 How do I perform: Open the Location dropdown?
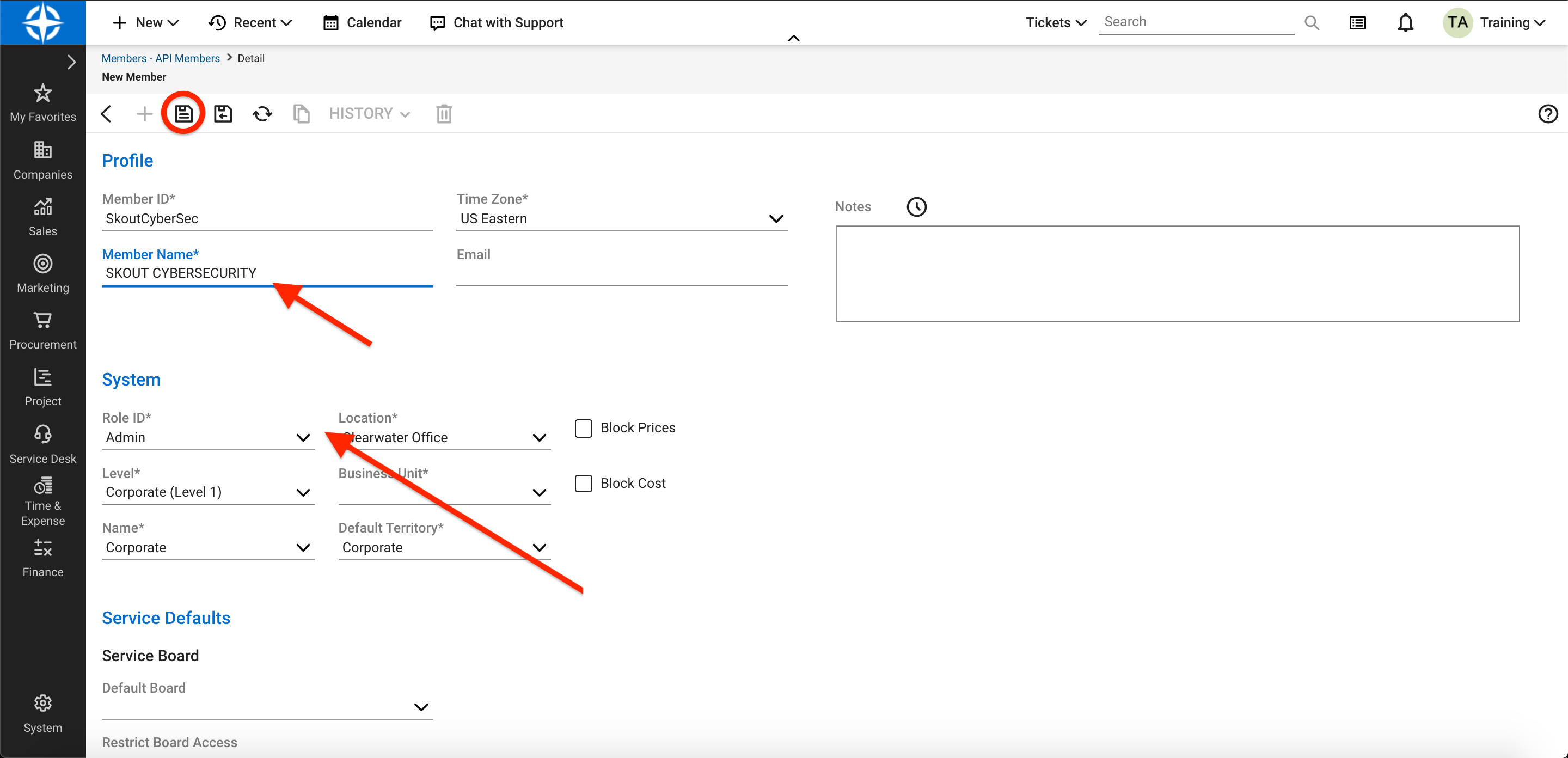[444, 437]
